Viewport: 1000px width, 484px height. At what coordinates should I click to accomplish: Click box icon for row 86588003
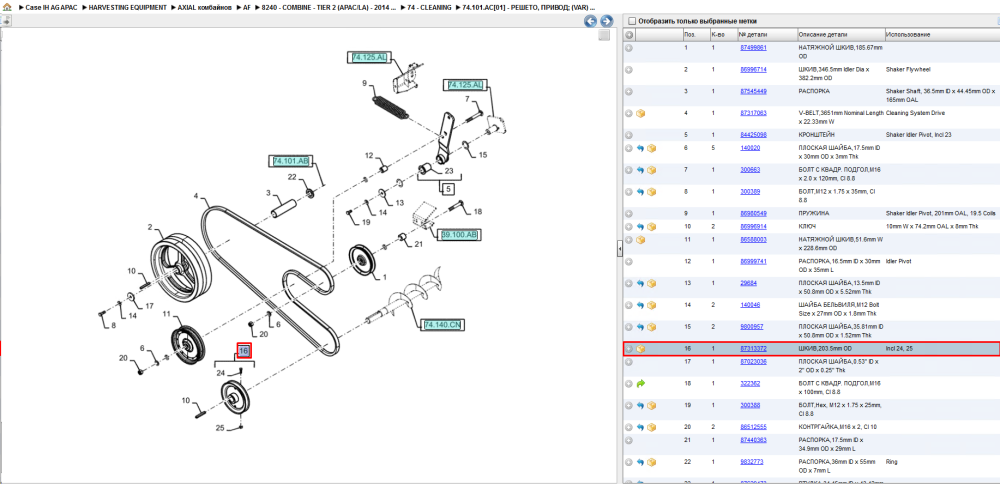coord(641,240)
